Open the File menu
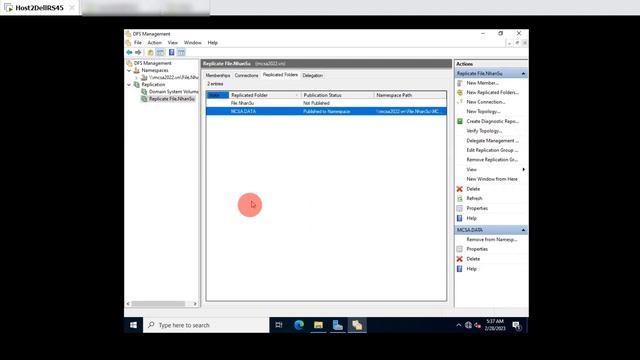 tap(138, 42)
